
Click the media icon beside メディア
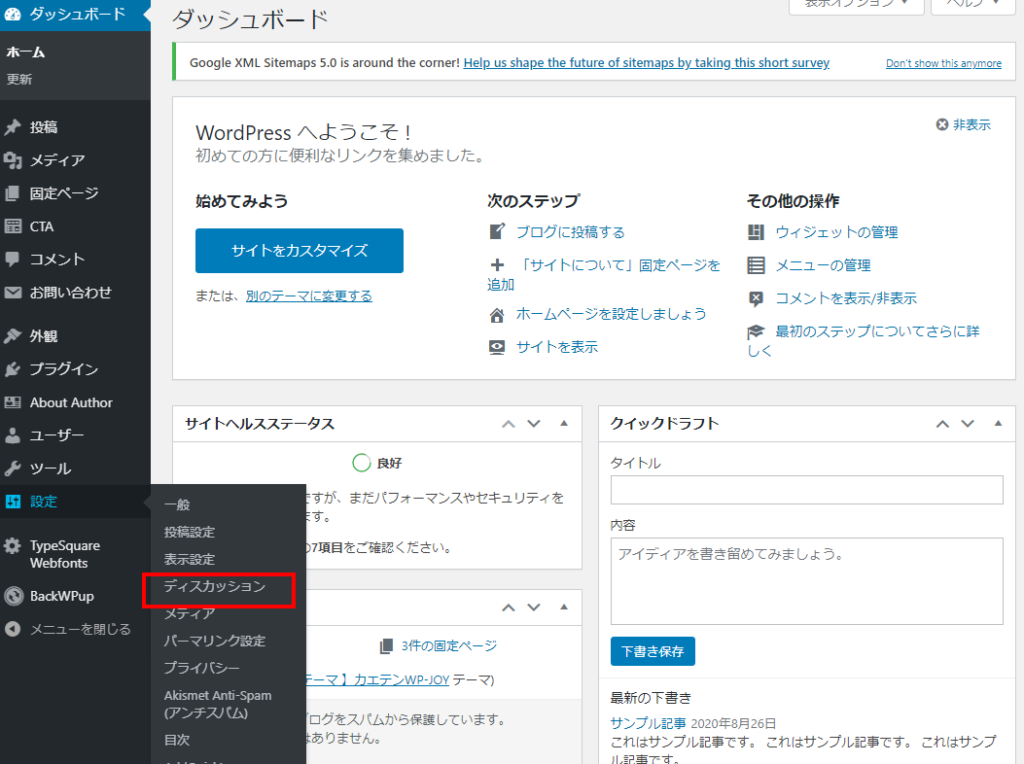click(x=12, y=160)
